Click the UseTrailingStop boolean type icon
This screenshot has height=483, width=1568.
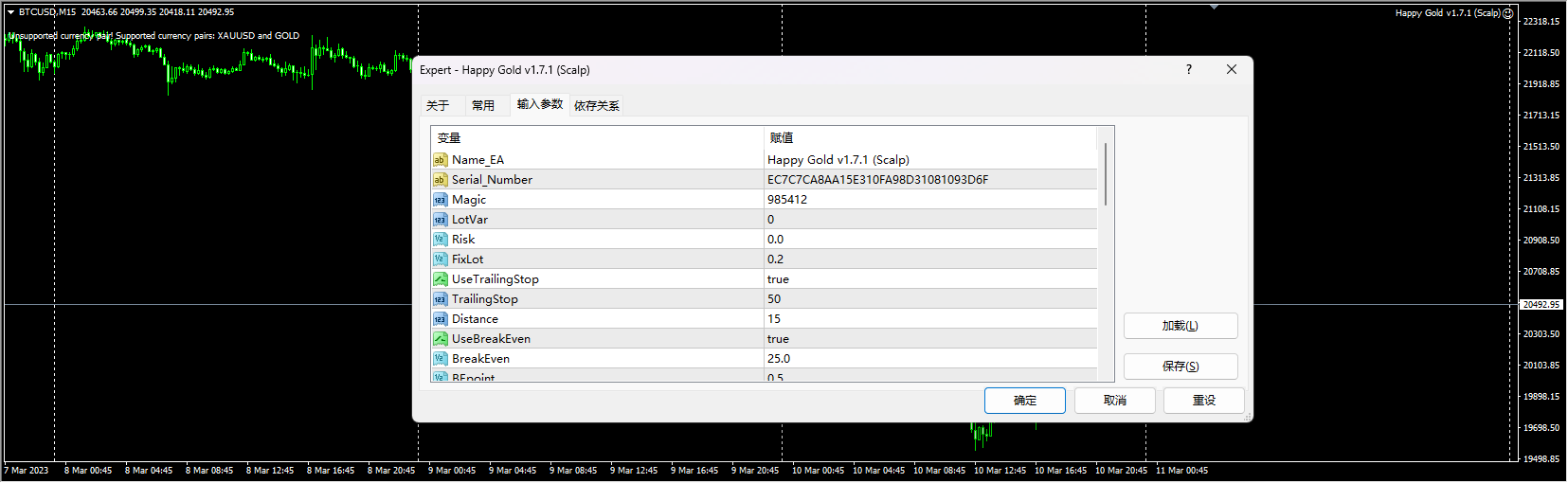(x=440, y=279)
